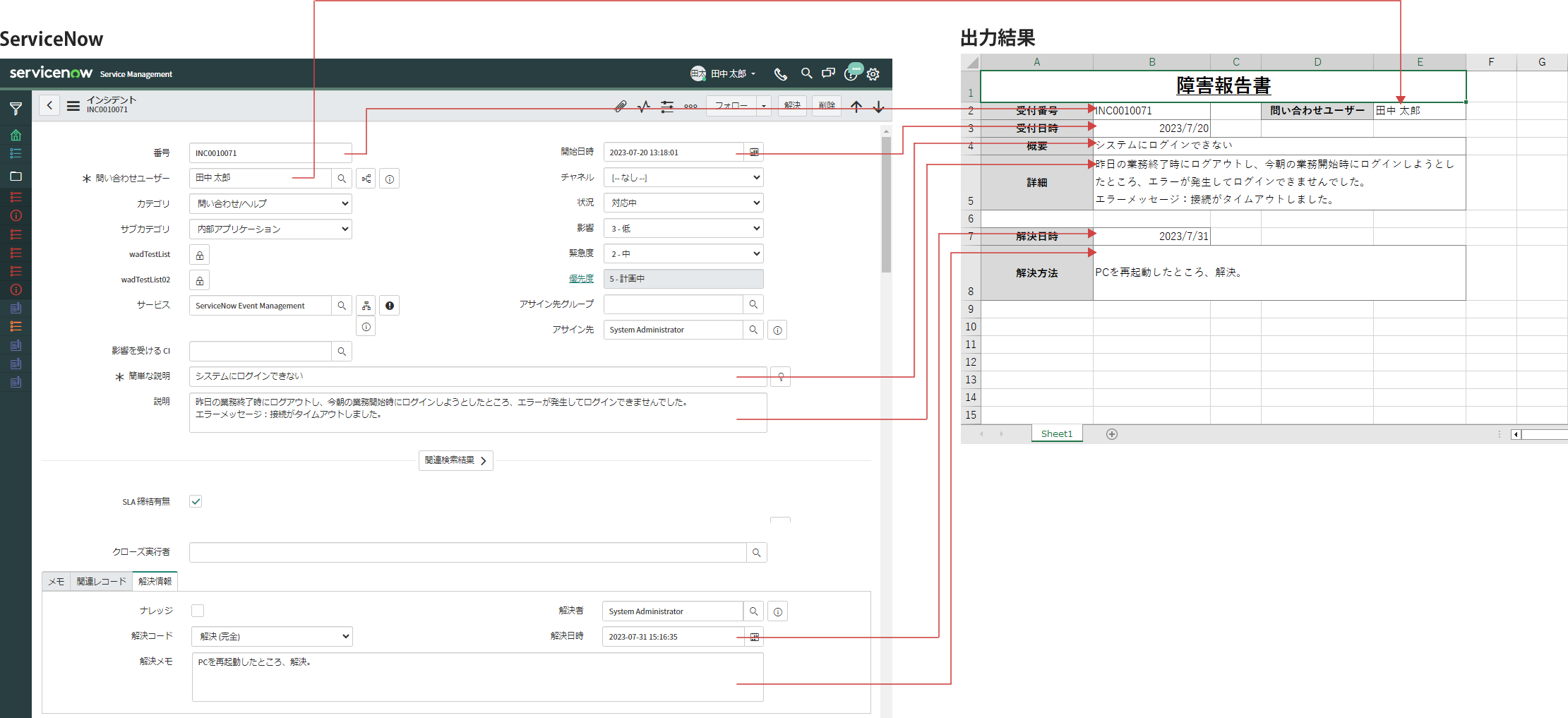The width and height of the screenshot is (1568, 718).
Task: Open the チャネル dropdown
Action: click(x=683, y=178)
